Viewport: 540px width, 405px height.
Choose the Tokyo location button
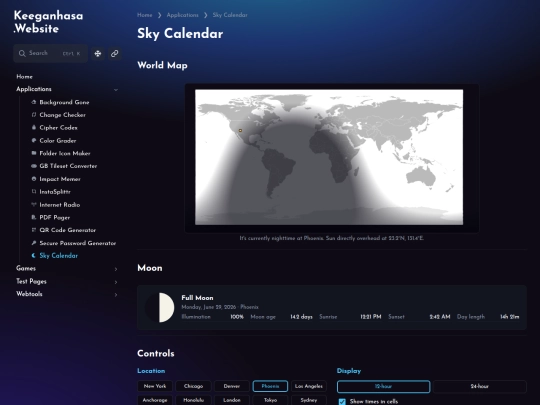270,400
